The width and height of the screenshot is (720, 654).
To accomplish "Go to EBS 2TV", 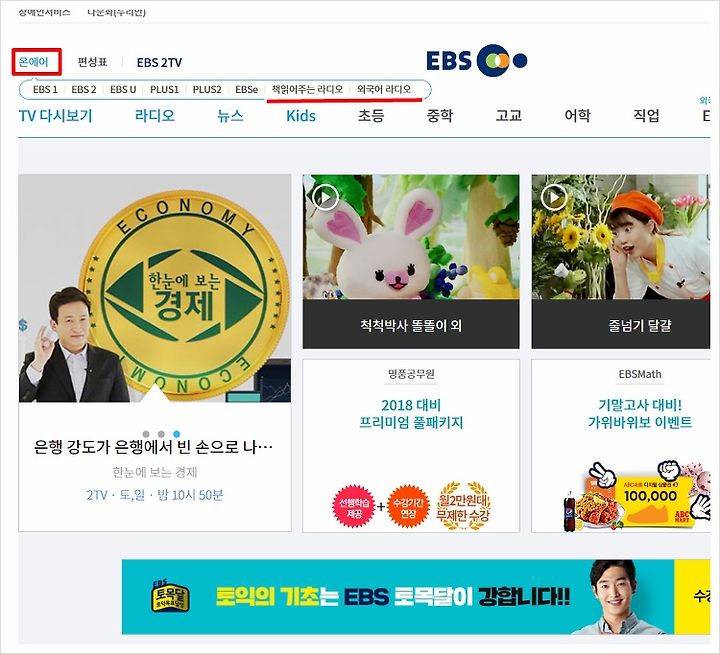I will coord(159,62).
